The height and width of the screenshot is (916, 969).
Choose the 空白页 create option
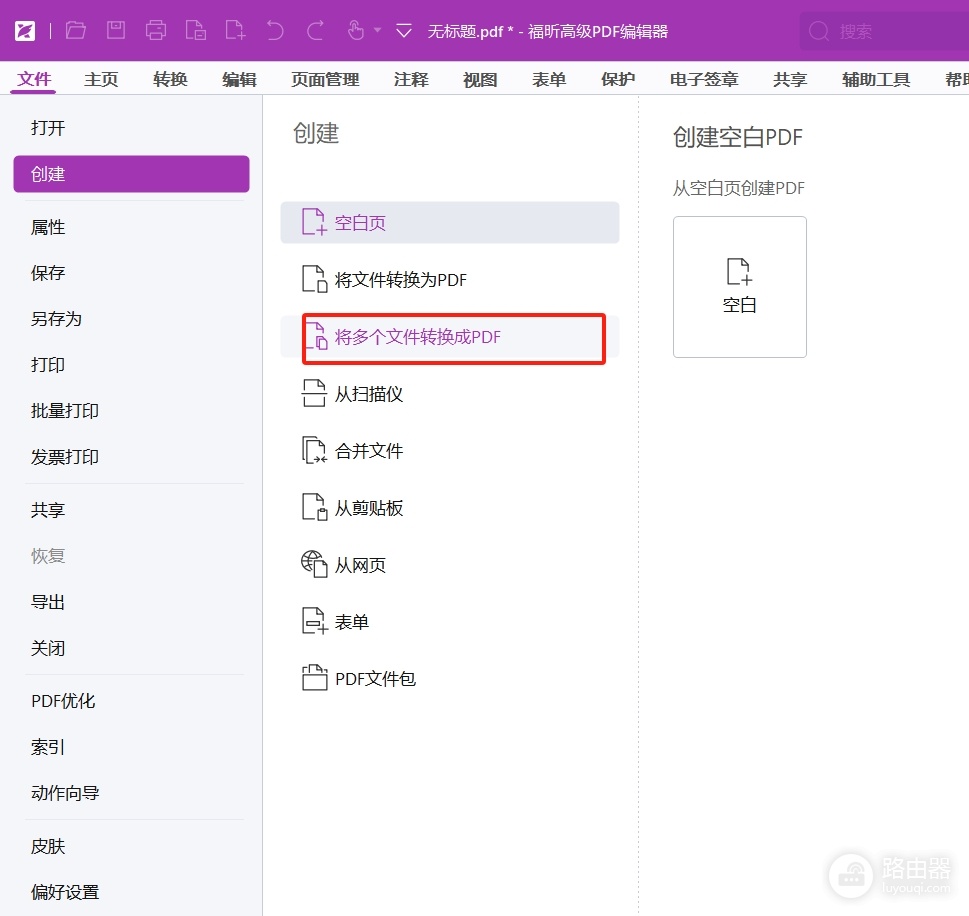tap(450, 223)
